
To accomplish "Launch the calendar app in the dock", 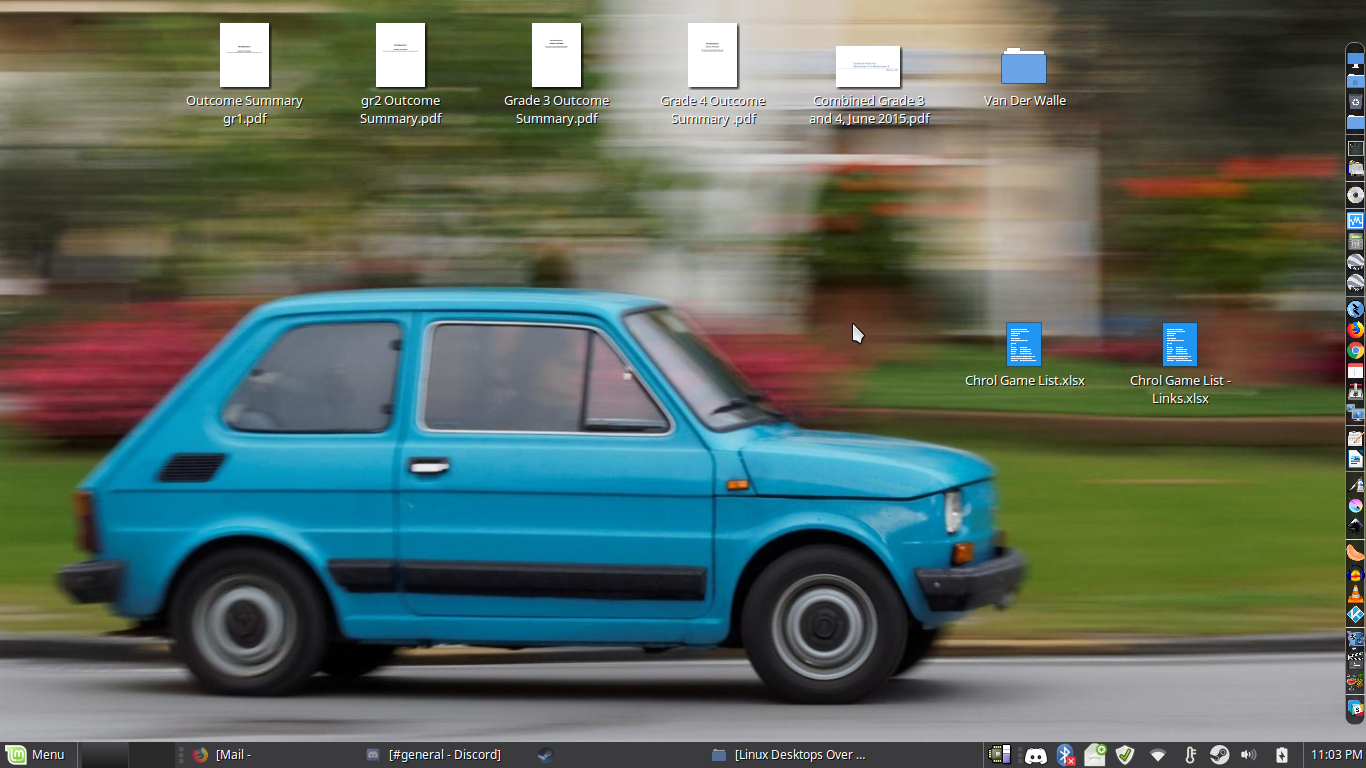I will click(x=1356, y=371).
